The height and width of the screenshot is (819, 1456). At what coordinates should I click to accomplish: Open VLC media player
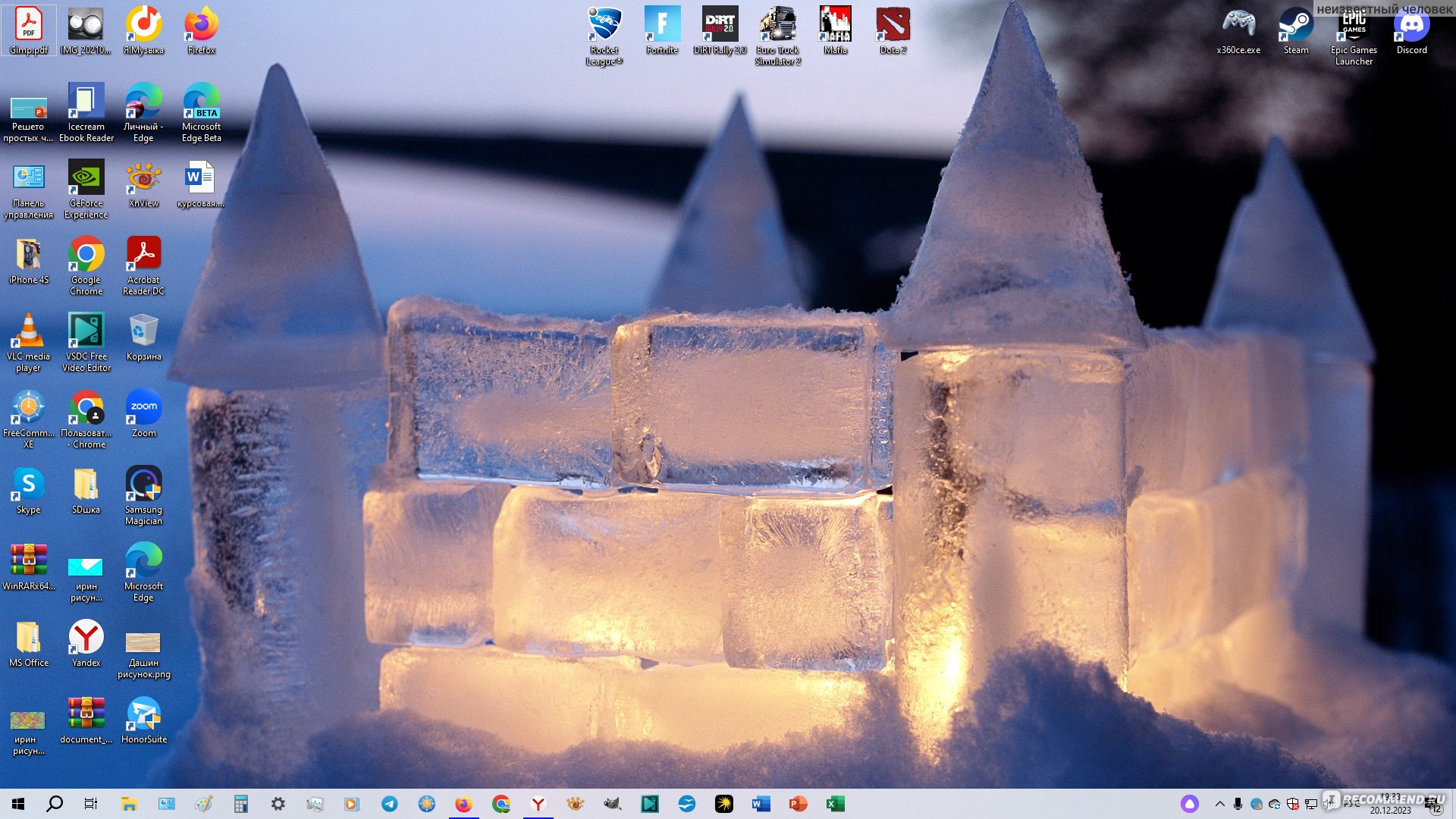pos(28,336)
